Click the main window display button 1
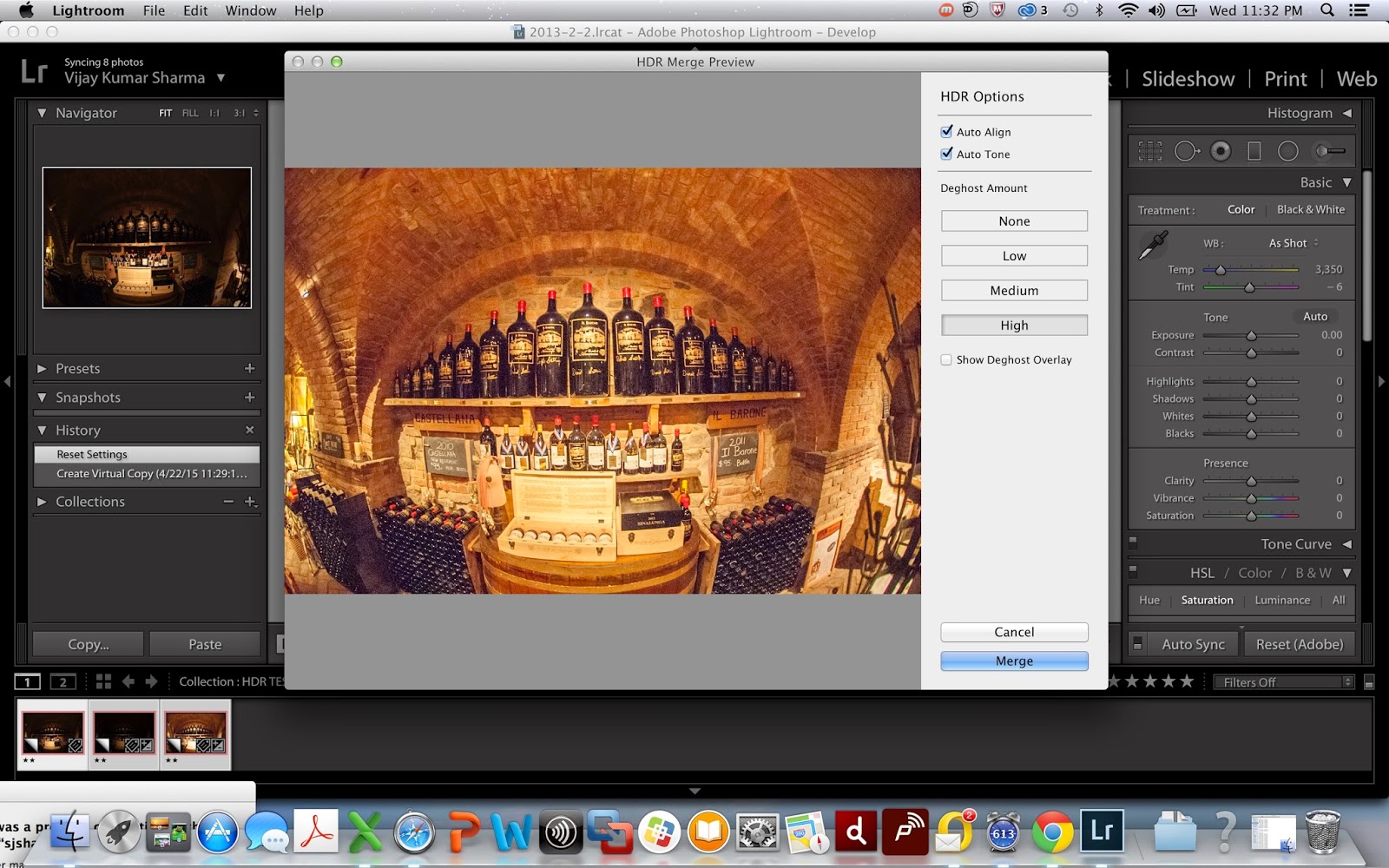Viewport: 1389px width, 868px height. point(27,681)
